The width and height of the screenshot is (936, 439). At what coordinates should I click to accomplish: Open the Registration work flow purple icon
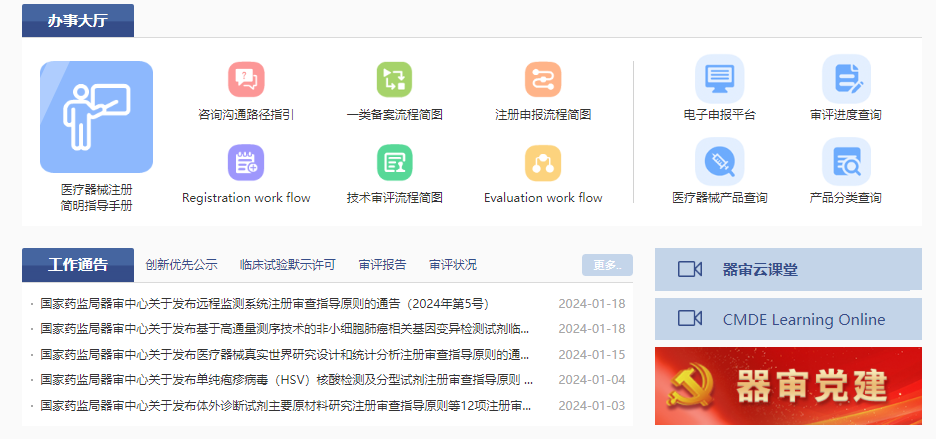246,162
